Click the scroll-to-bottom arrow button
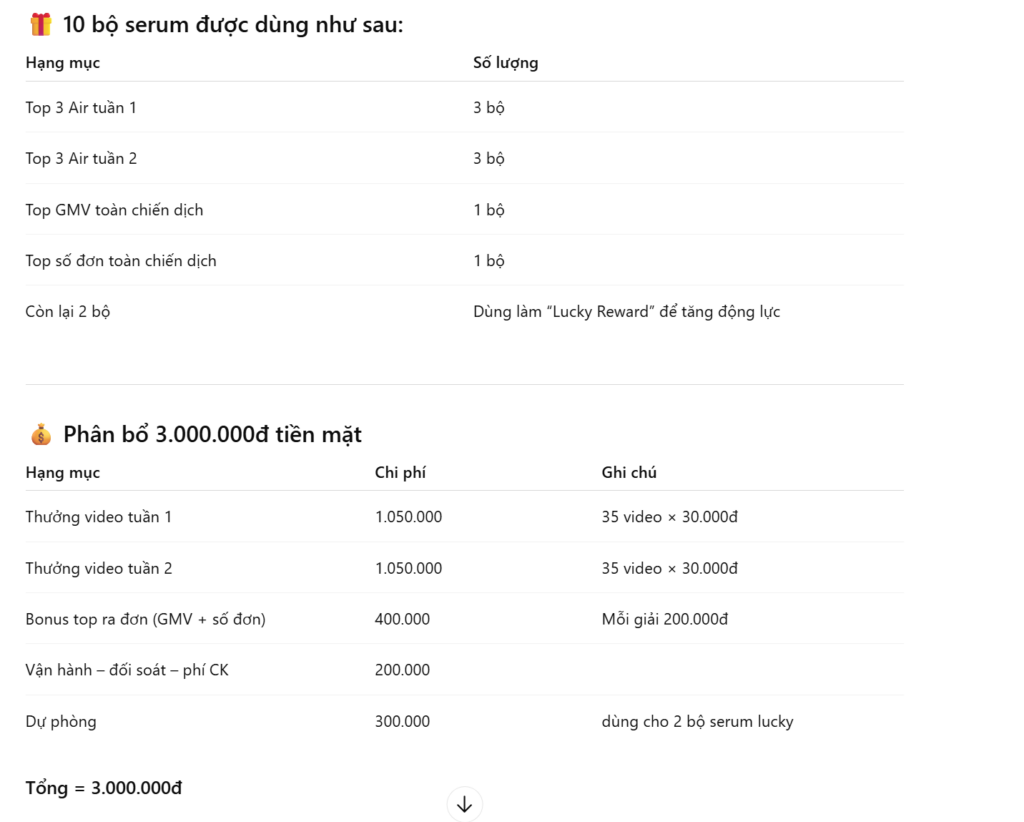The height and width of the screenshot is (822, 1024). point(464,804)
